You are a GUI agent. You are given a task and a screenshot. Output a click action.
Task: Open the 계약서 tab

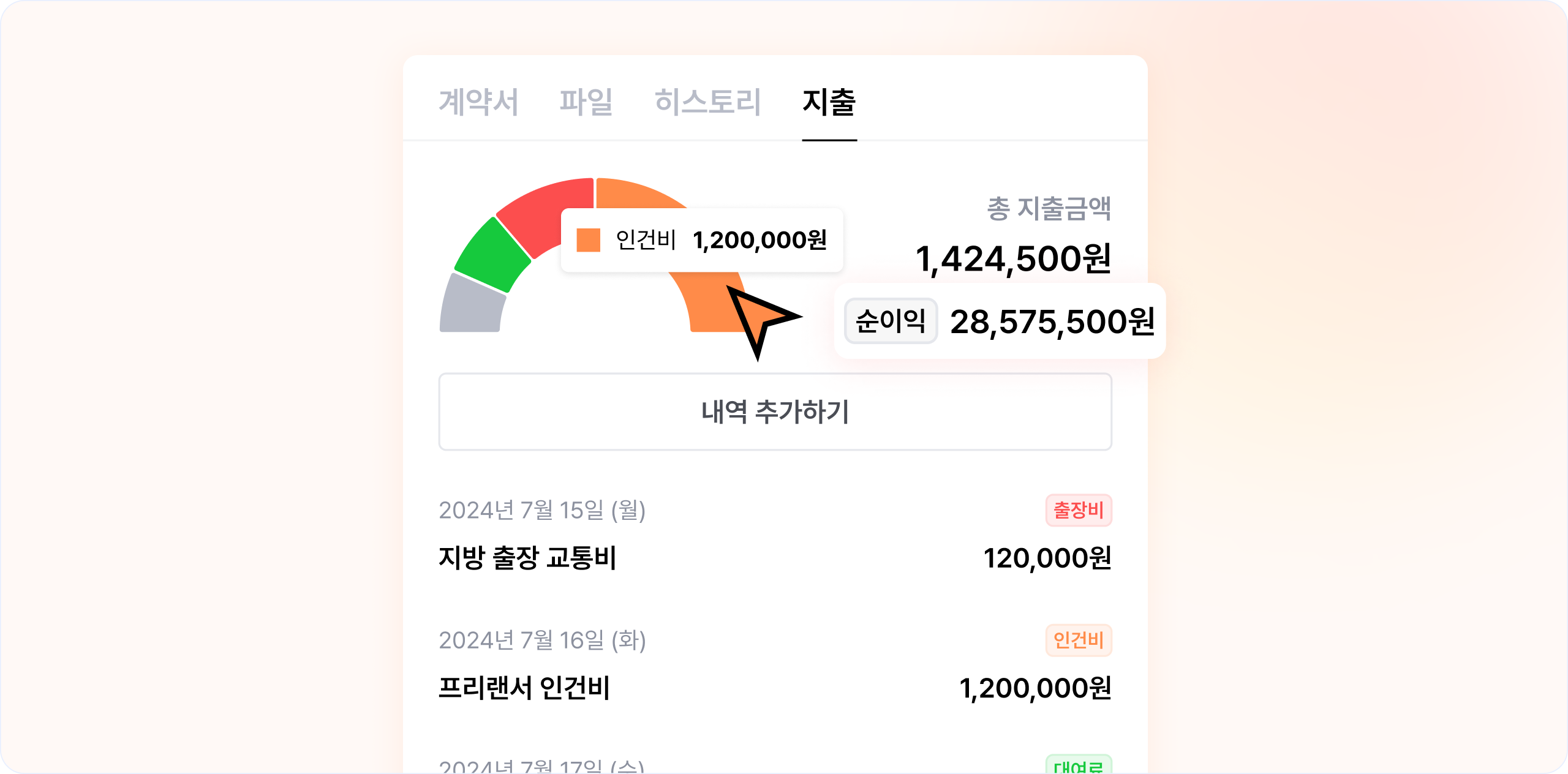[479, 102]
